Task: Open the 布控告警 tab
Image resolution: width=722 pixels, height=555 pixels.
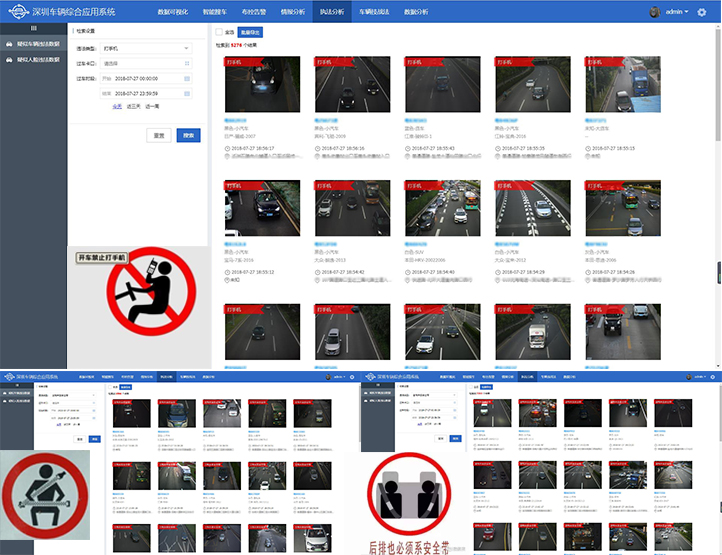Action: click(254, 12)
